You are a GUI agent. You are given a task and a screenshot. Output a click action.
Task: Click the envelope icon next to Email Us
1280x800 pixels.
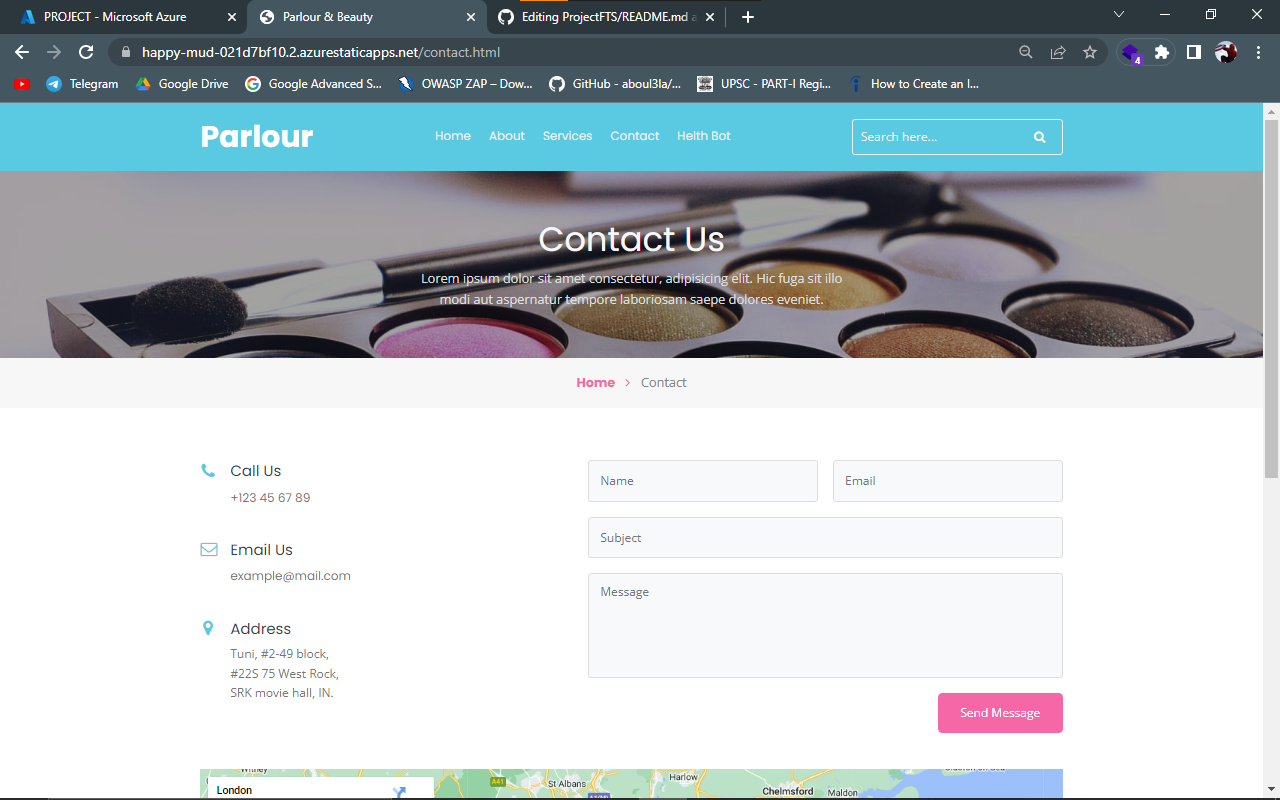pyautogui.click(x=208, y=548)
